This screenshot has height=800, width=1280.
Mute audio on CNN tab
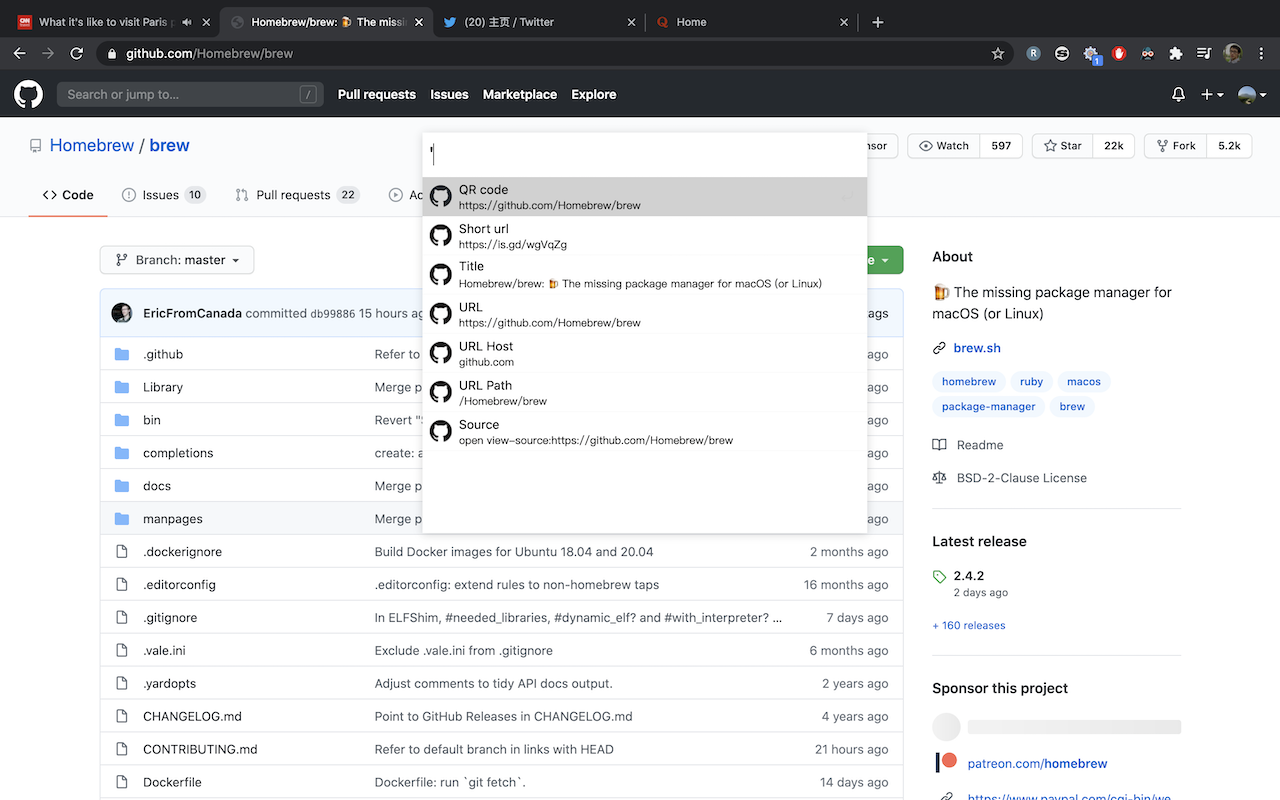click(x=187, y=22)
